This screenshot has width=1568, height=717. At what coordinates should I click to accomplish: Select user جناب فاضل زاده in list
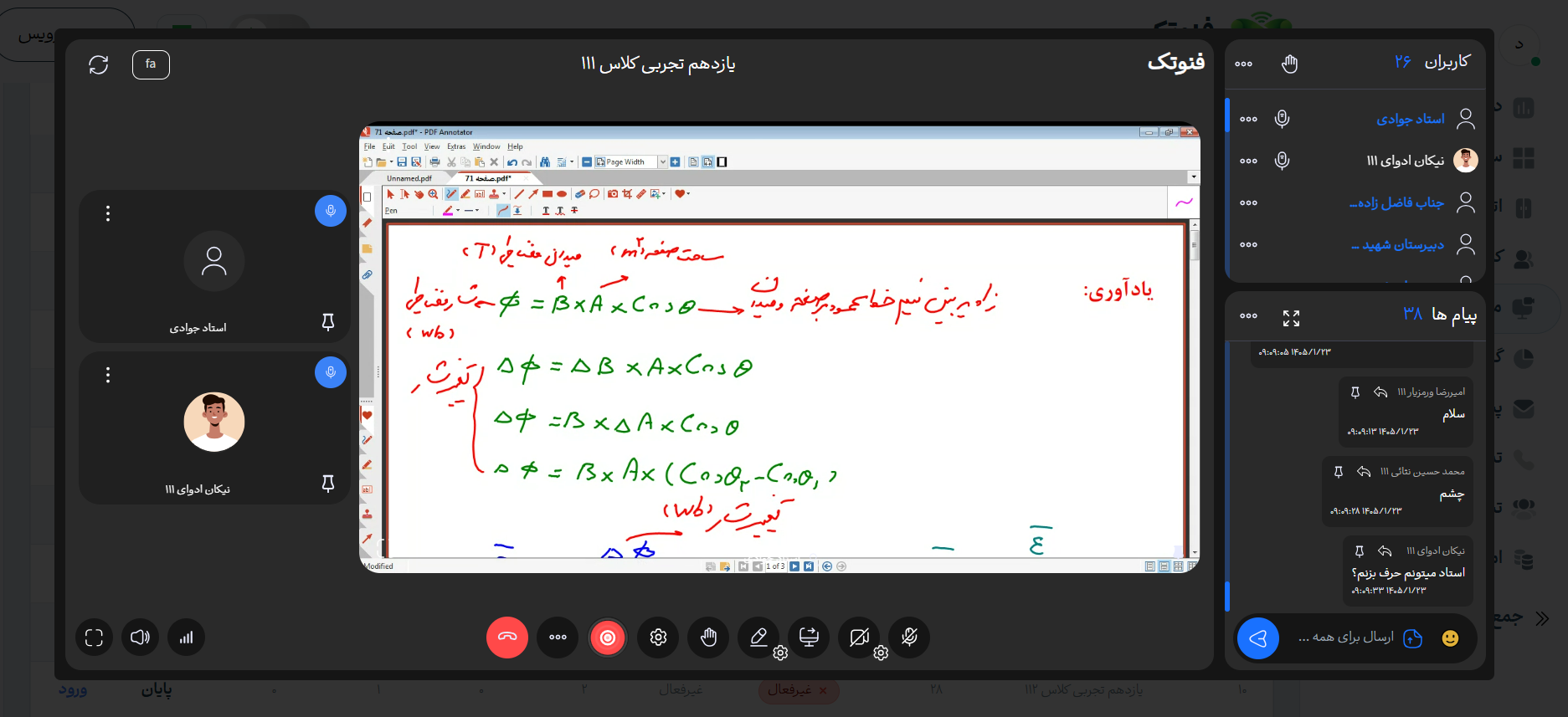(1396, 202)
